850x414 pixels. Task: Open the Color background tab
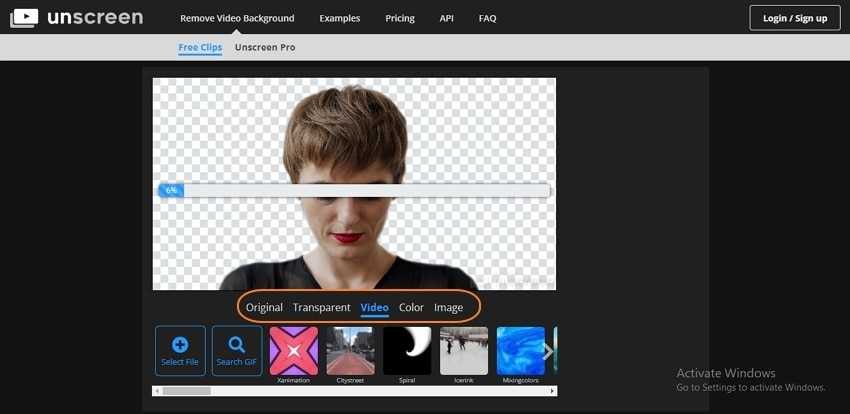click(x=411, y=308)
